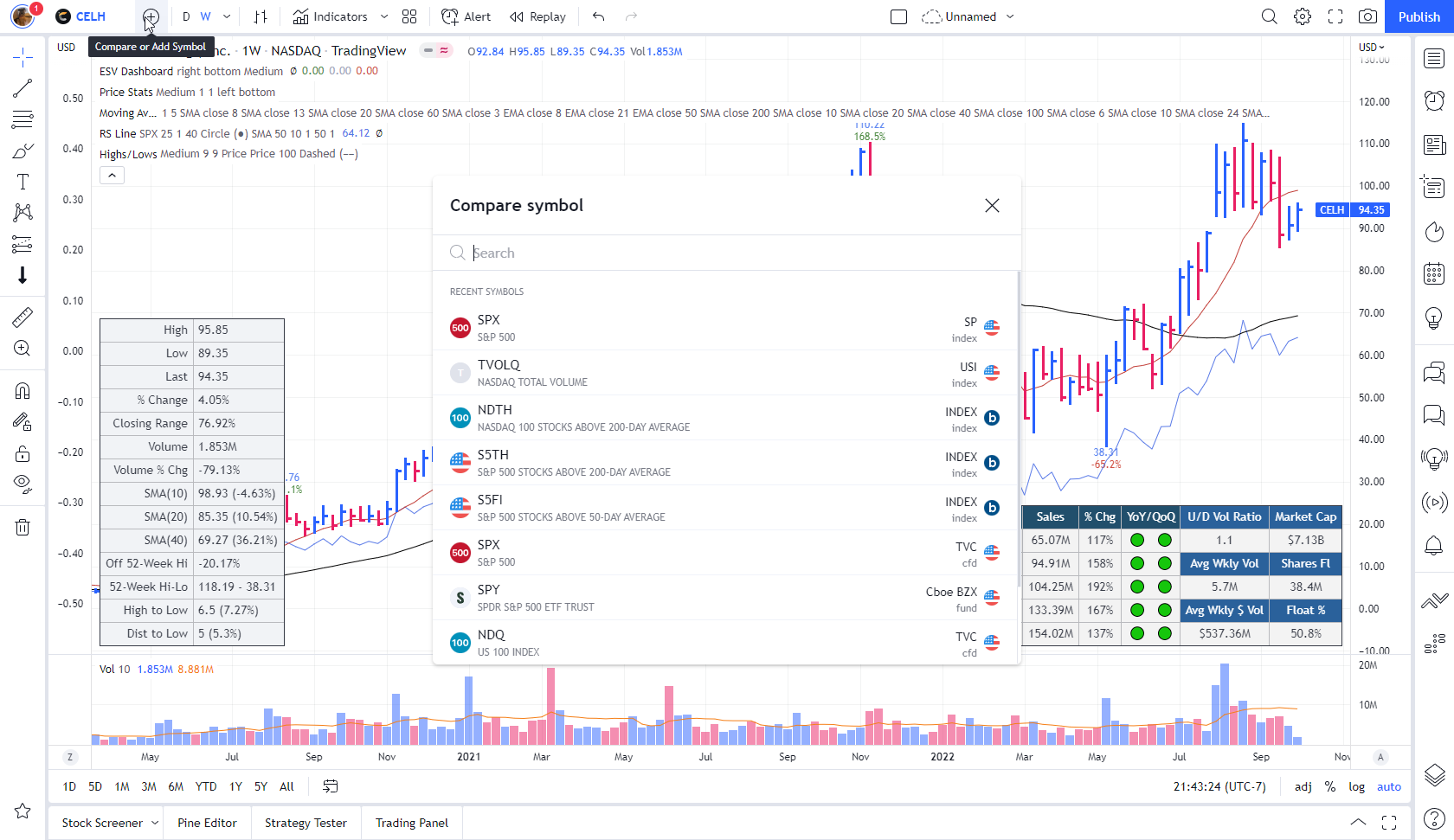Toggle percent scale mode
This screenshot has width=1454, height=840.
click(1330, 786)
